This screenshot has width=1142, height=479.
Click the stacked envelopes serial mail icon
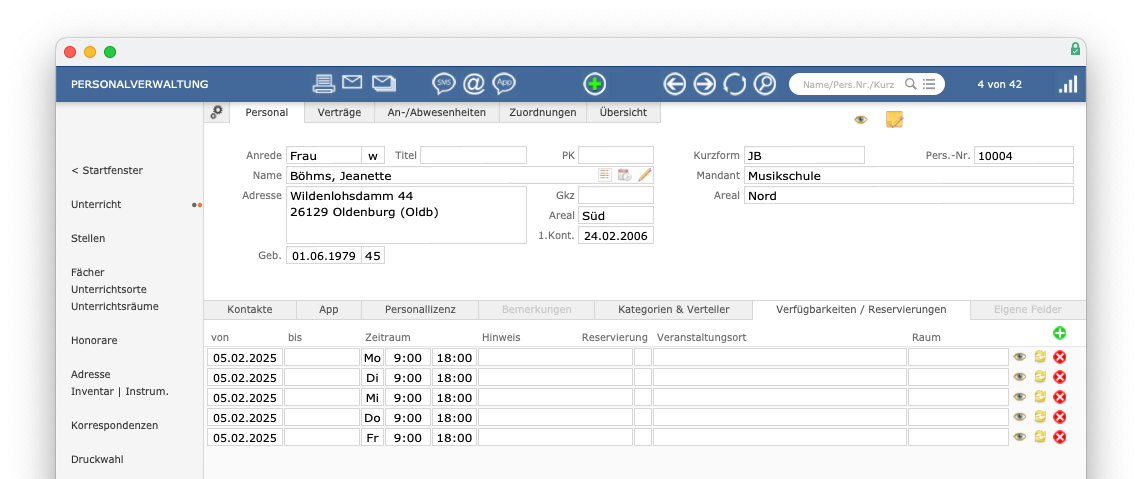click(384, 83)
